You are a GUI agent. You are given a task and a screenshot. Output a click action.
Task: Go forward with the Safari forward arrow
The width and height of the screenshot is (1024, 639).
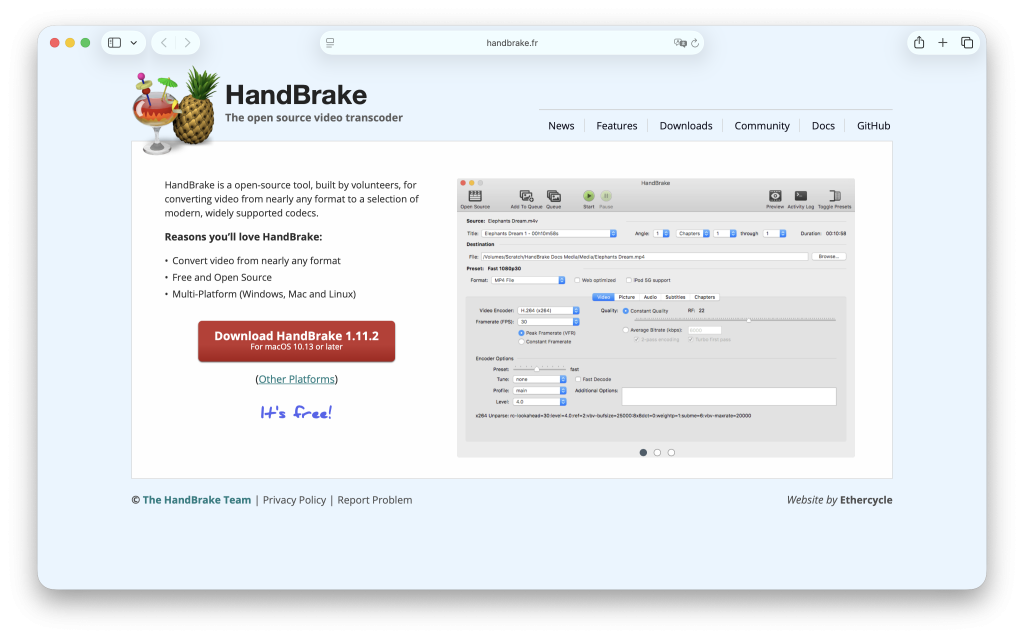(x=187, y=42)
